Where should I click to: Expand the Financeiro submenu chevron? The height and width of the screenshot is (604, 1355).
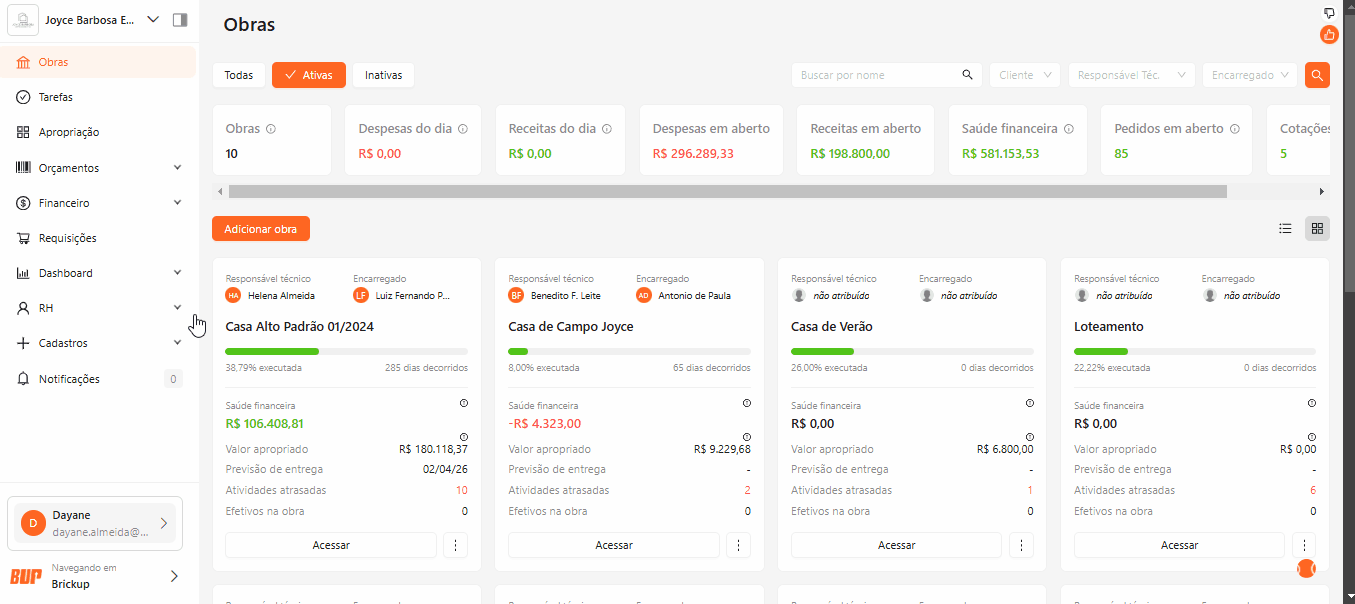tap(177, 203)
